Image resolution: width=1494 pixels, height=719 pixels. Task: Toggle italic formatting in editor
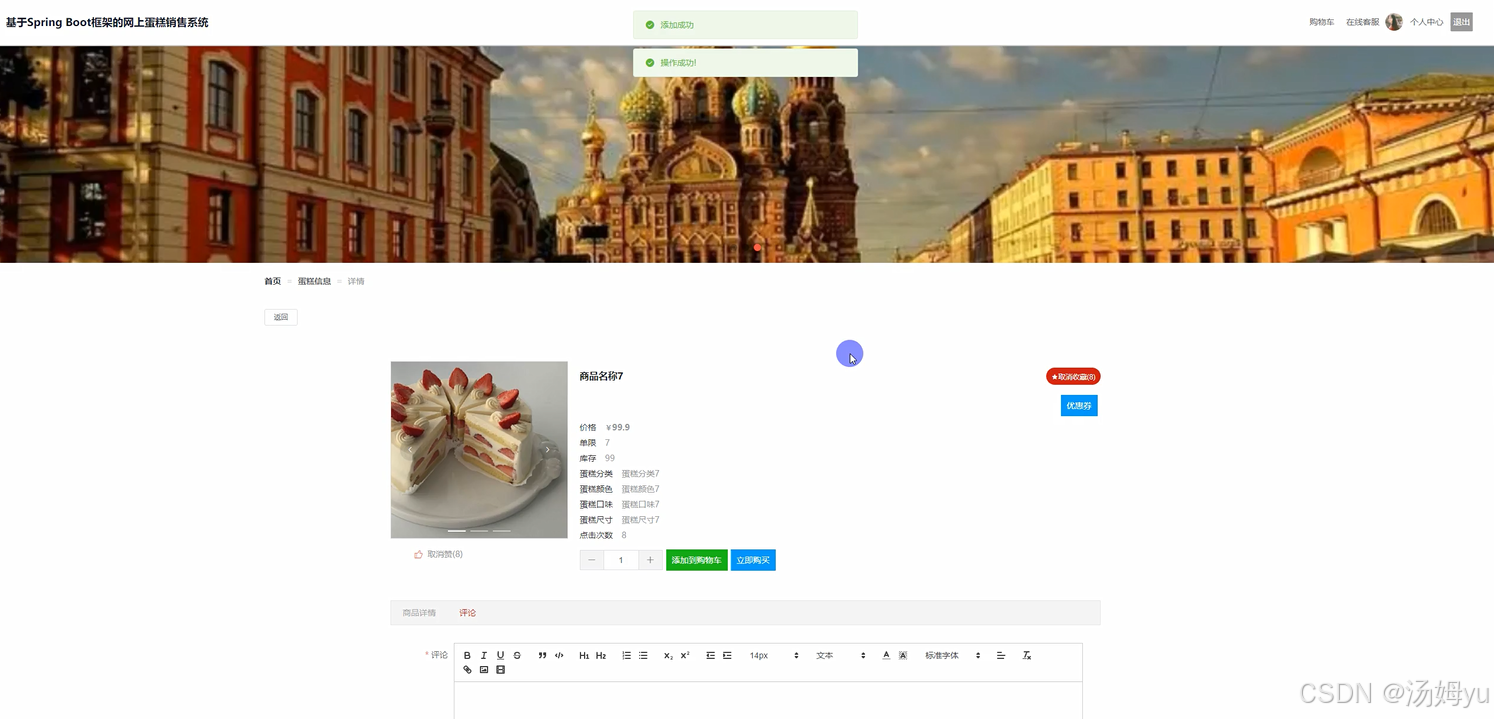click(484, 656)
